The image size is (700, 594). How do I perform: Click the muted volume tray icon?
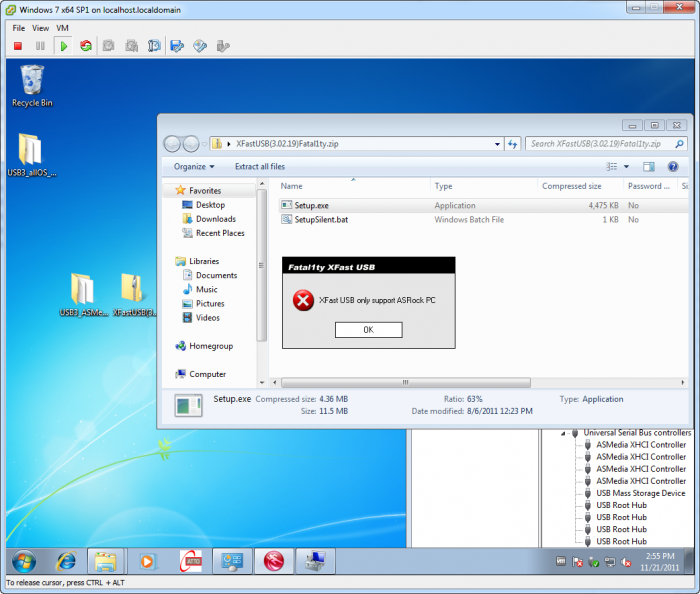626,562
